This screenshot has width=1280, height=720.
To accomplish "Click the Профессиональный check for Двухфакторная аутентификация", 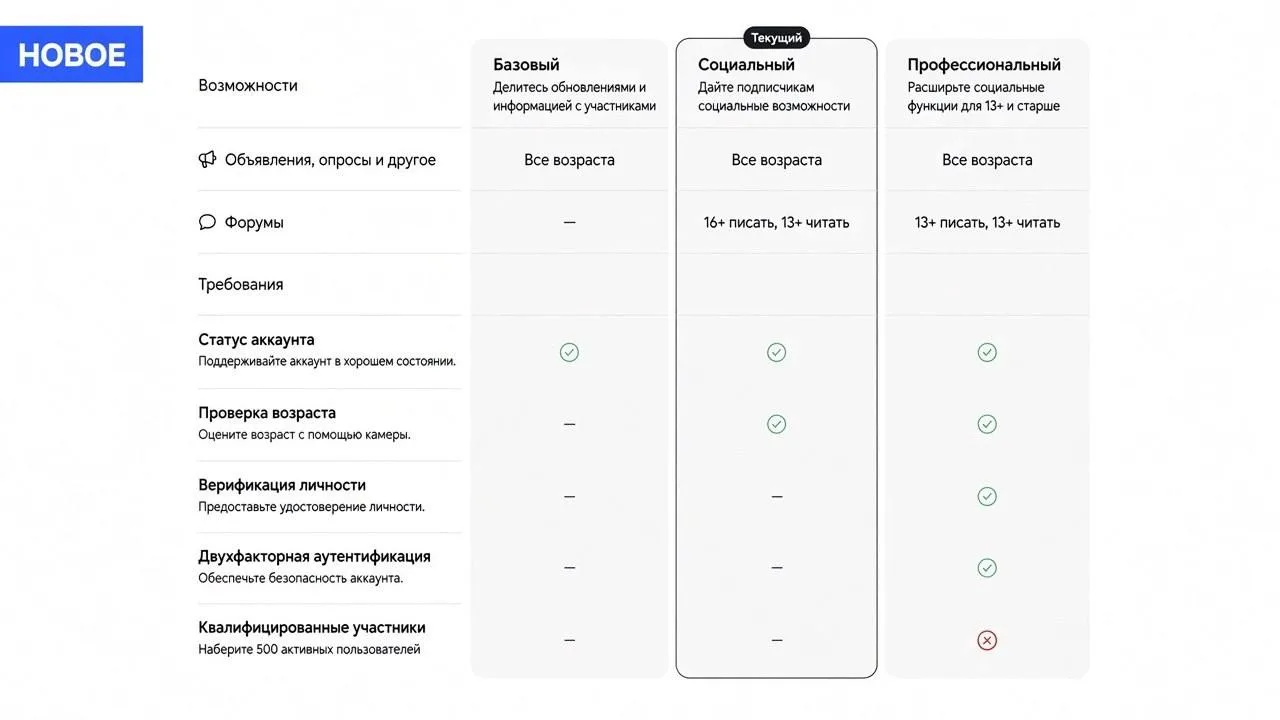I will 987,568.
